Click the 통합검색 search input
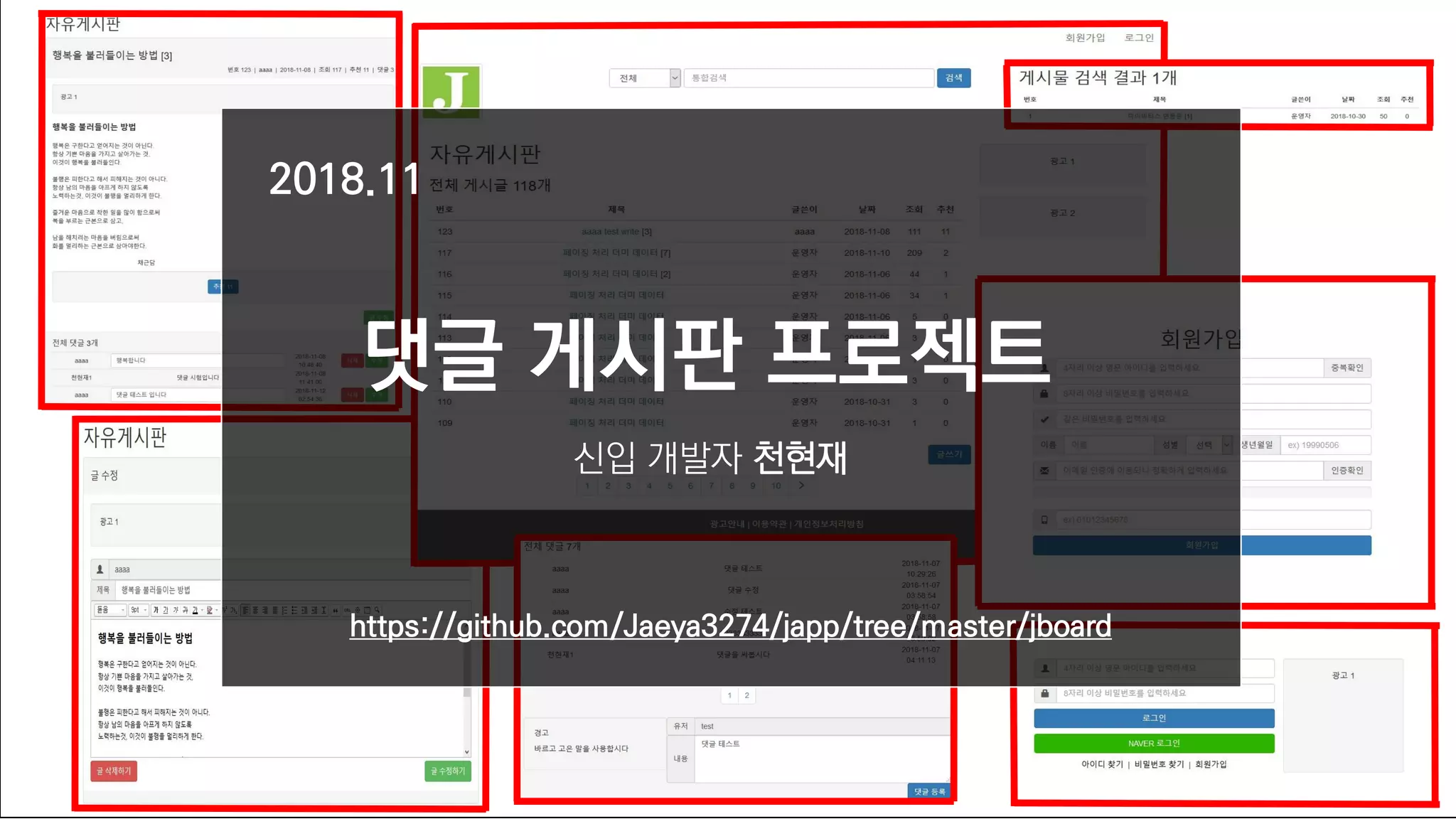Viewport: 1456px width, 819px height. 809,78
